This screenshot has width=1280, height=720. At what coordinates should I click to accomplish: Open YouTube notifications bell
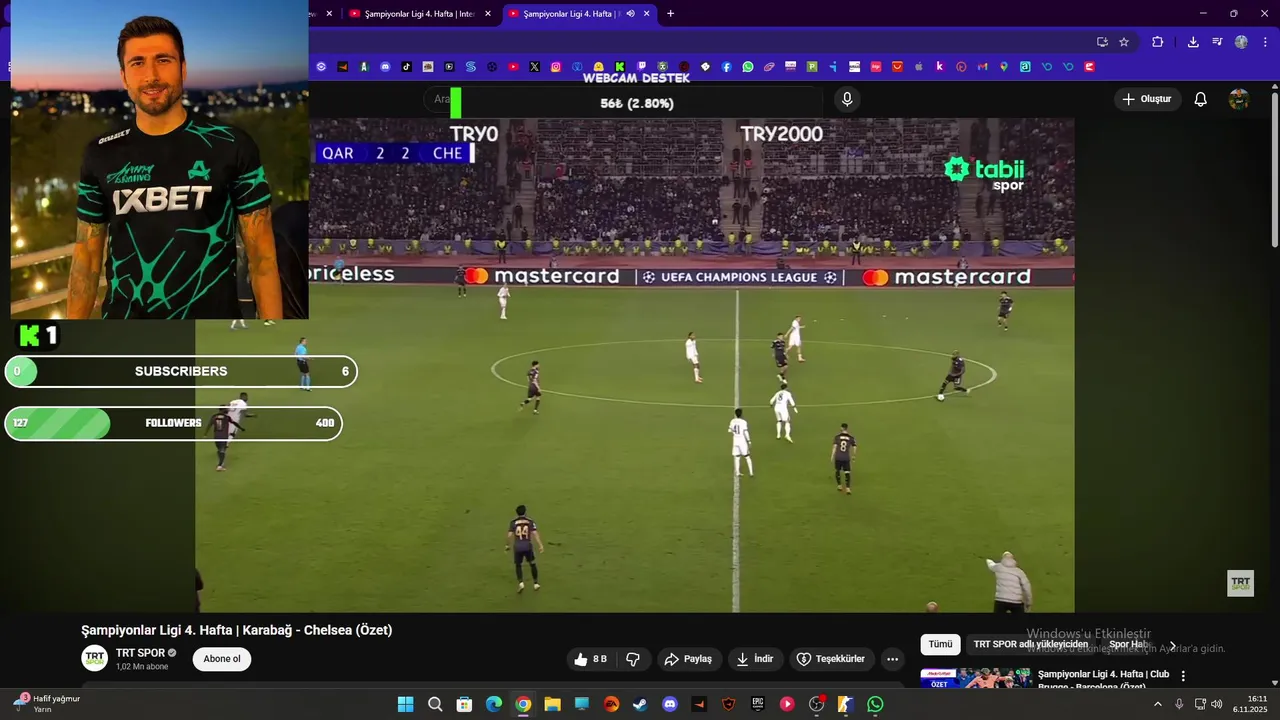(x=1201, y=99)
